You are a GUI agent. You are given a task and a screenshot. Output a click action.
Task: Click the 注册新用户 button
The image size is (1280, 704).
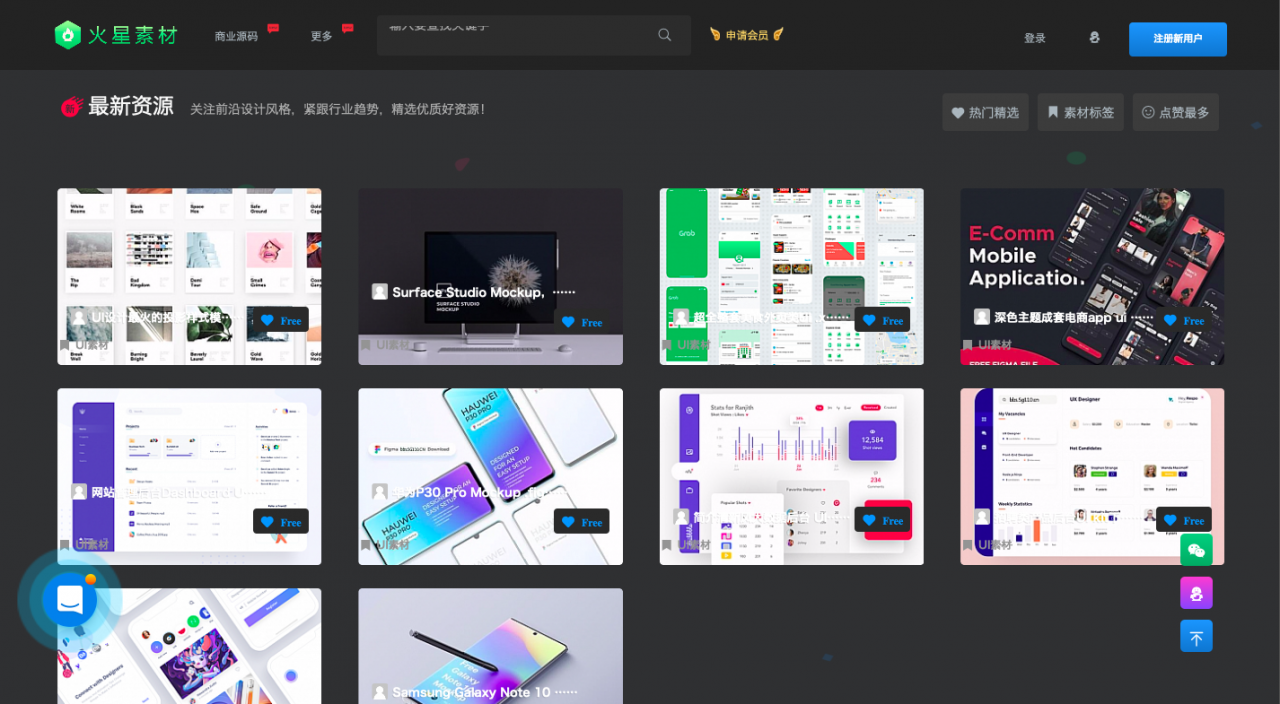coord(1177,39)
